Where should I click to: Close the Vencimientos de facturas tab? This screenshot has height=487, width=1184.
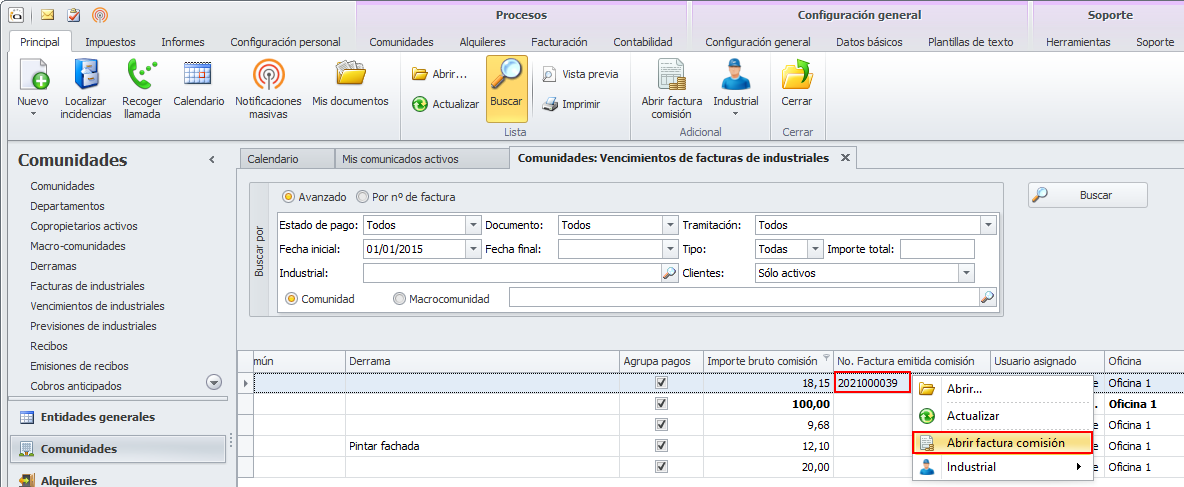pyautogui.click(x=845, y=158)
